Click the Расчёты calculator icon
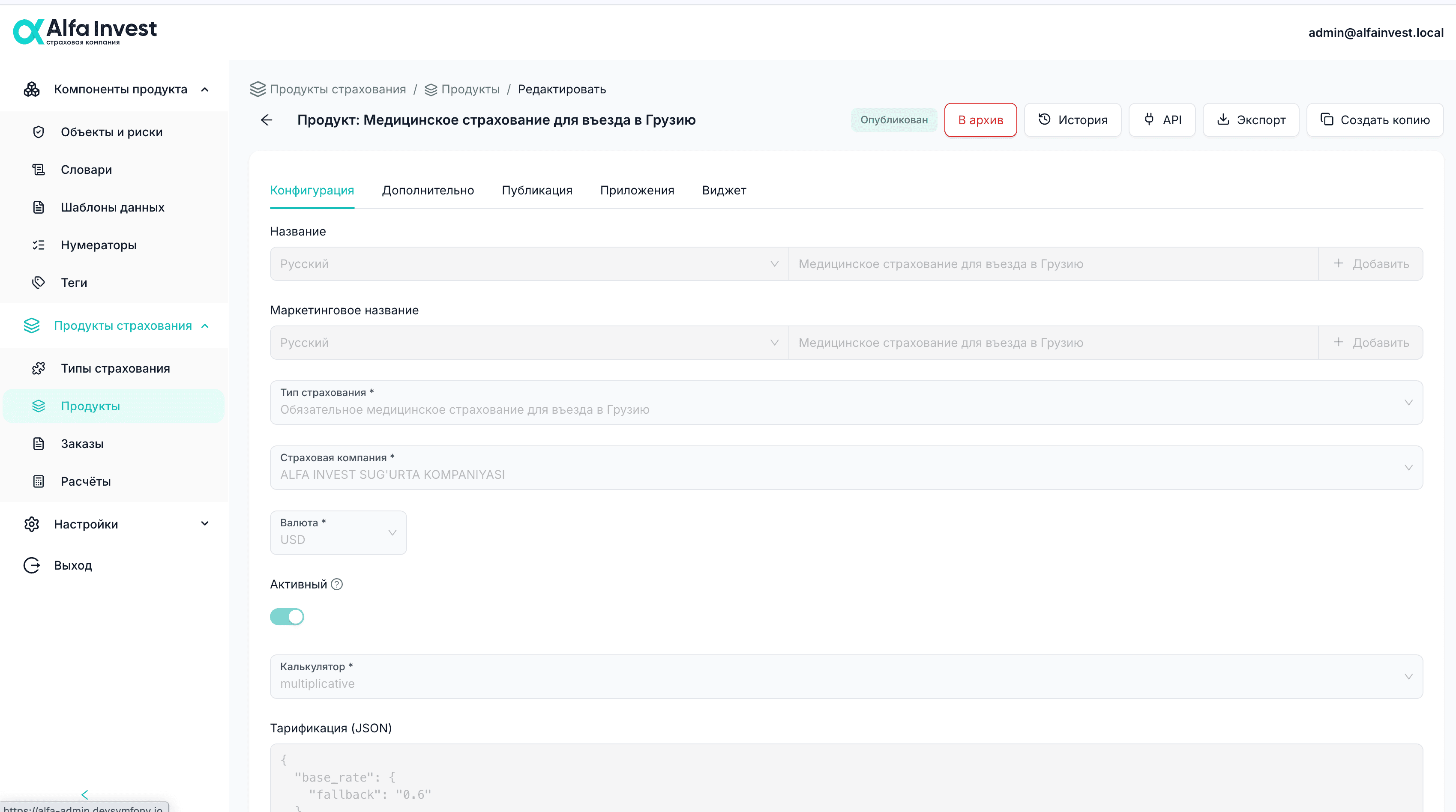The height and width of the screenshot is (812, 1456). 39,481
